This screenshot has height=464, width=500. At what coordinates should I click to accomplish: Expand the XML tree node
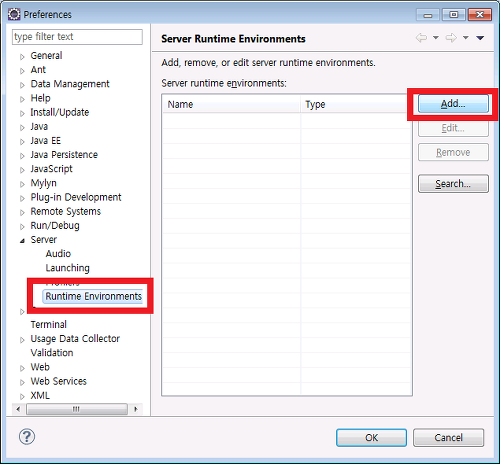click(x=22, y=397)
